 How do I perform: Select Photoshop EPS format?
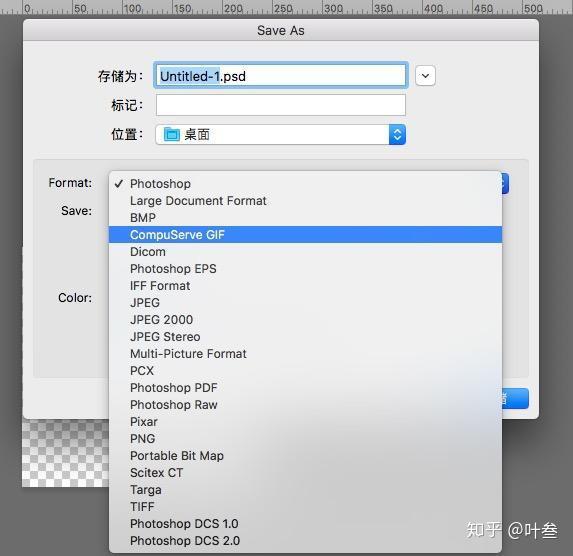(x=305, y=269)
